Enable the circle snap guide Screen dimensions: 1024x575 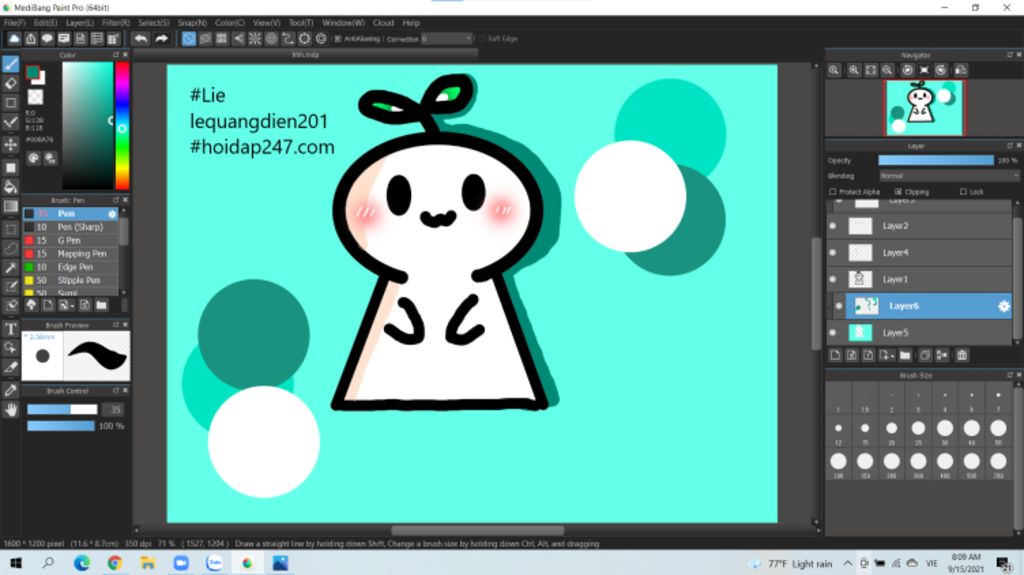(271, 39)
